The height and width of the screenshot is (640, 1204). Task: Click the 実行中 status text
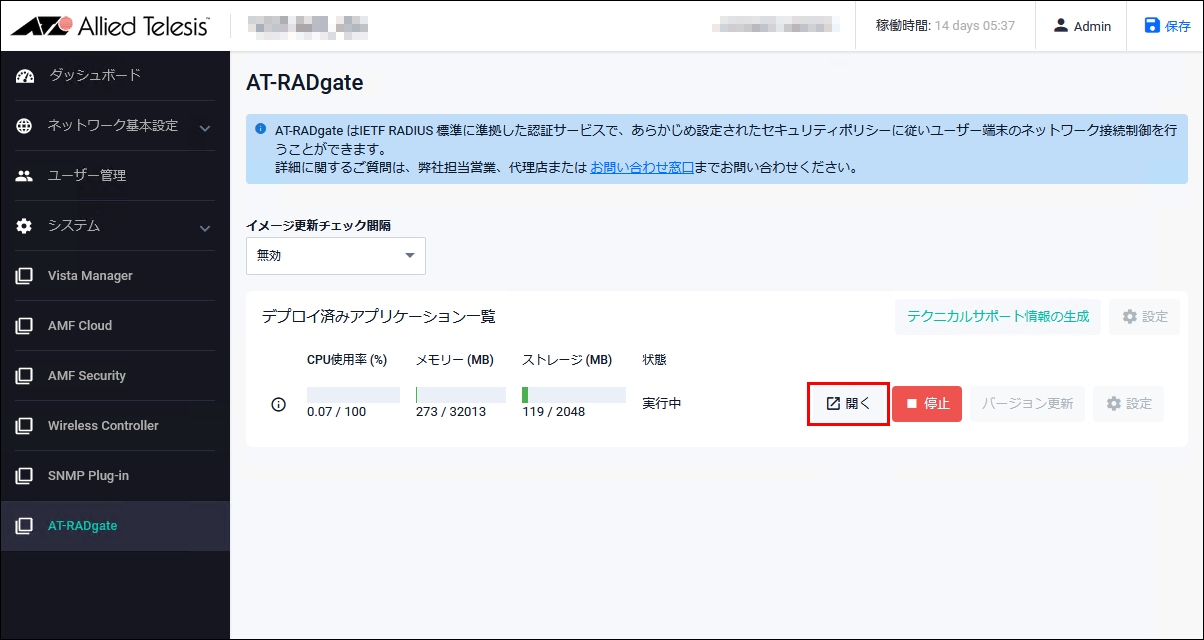coord(661,404)
